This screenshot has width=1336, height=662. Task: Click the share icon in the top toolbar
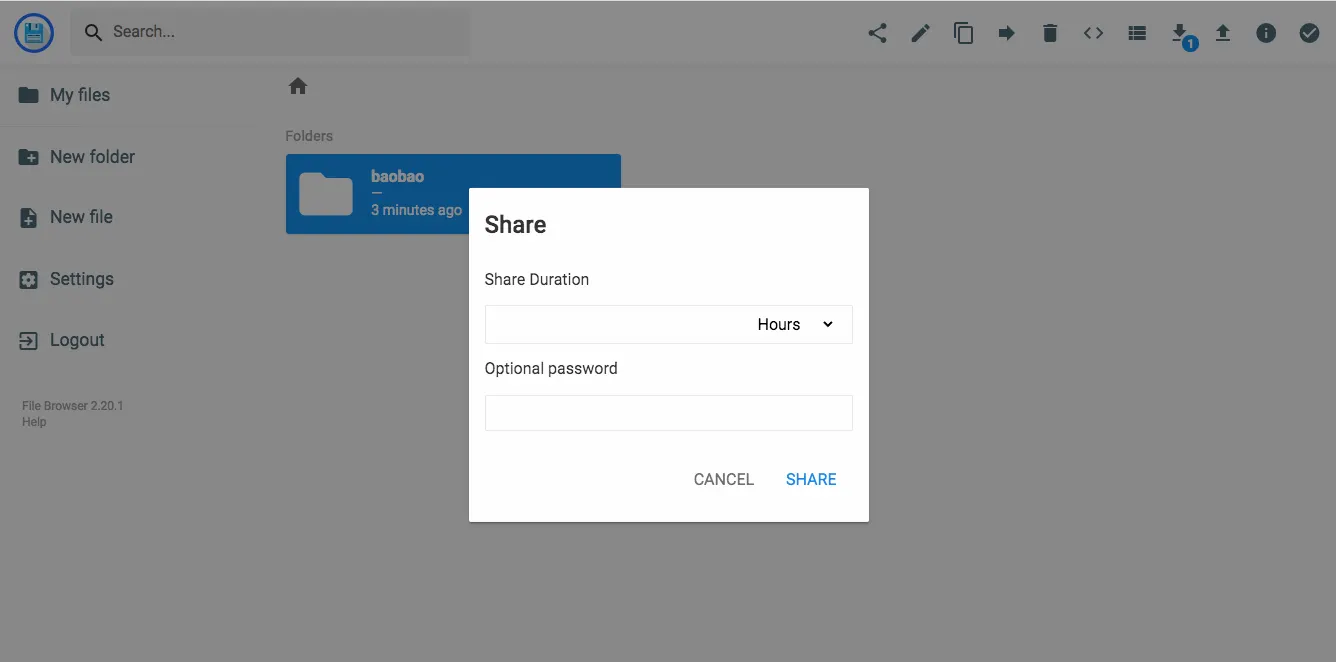click(877, 33)
